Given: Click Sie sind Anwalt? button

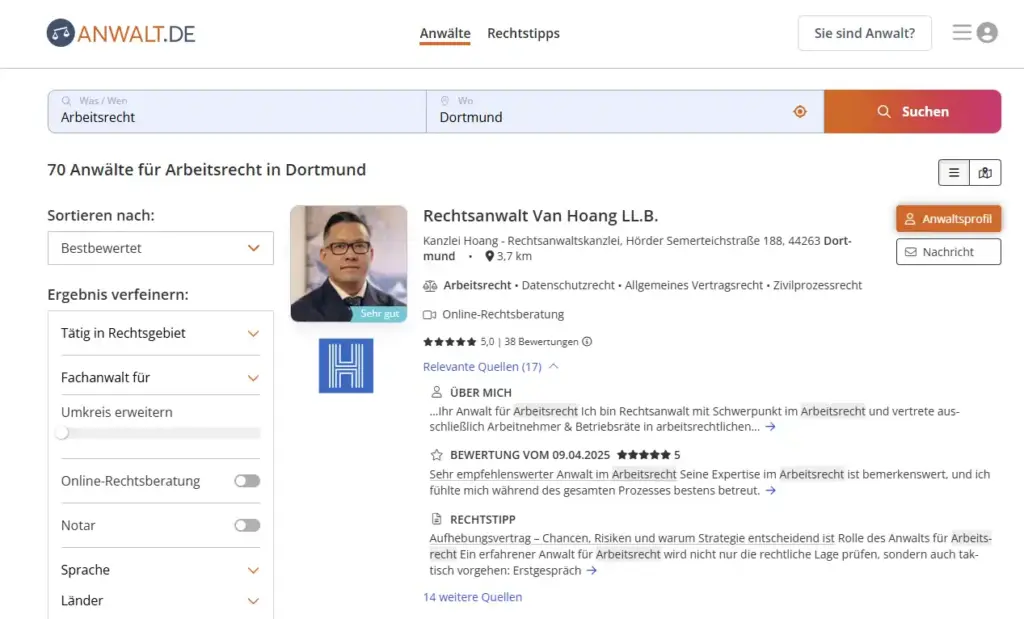Looking at the screenshot, I should click(865, 33).
